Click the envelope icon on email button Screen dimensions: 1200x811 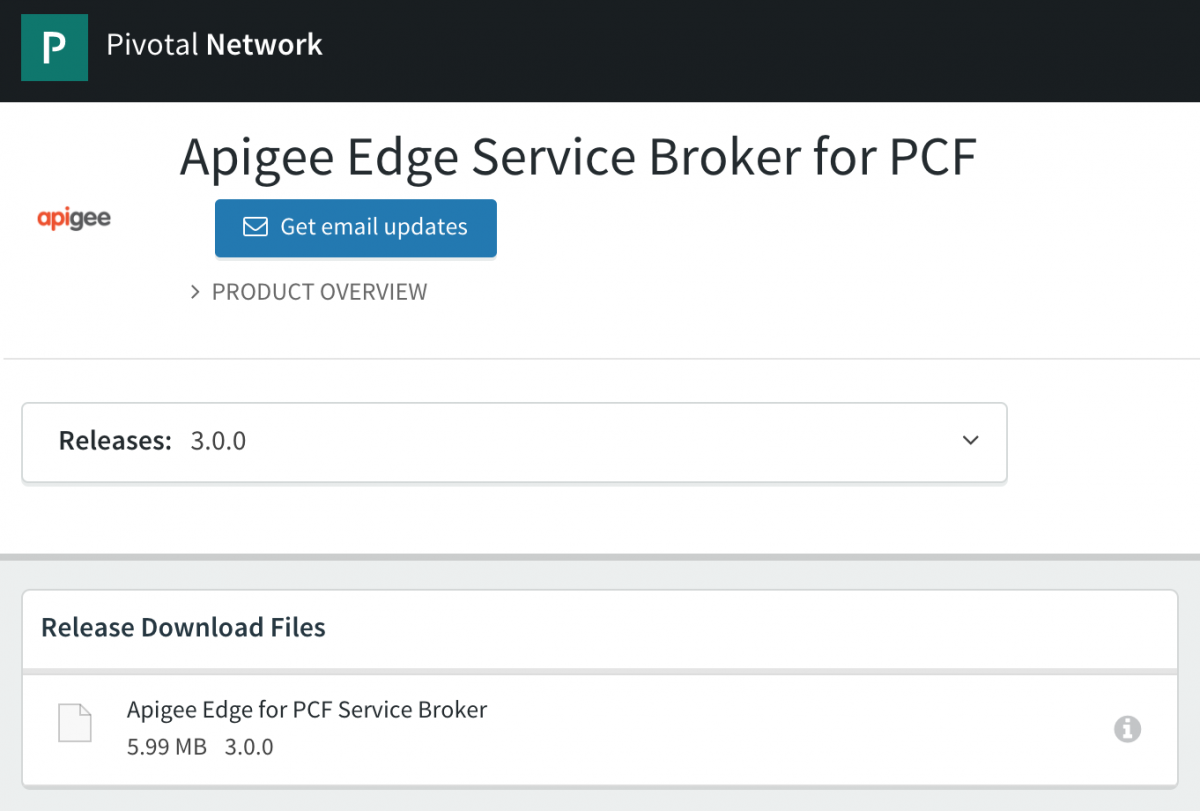[255, 227]
